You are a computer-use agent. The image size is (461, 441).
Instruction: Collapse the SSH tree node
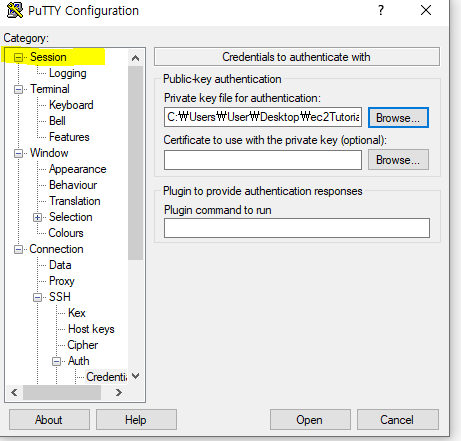point(37,297)
